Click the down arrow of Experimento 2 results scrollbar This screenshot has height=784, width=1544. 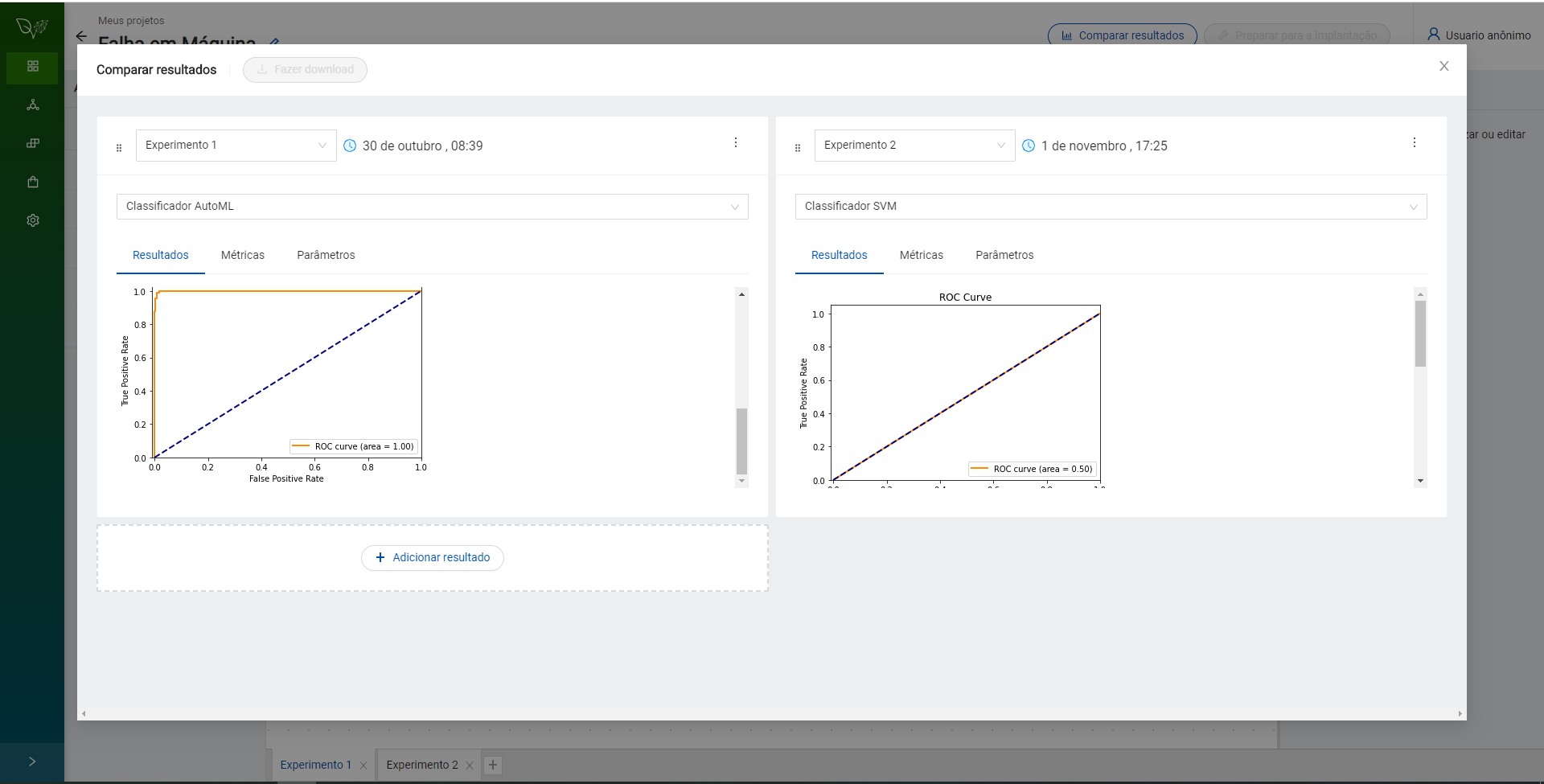point(1420,481)
